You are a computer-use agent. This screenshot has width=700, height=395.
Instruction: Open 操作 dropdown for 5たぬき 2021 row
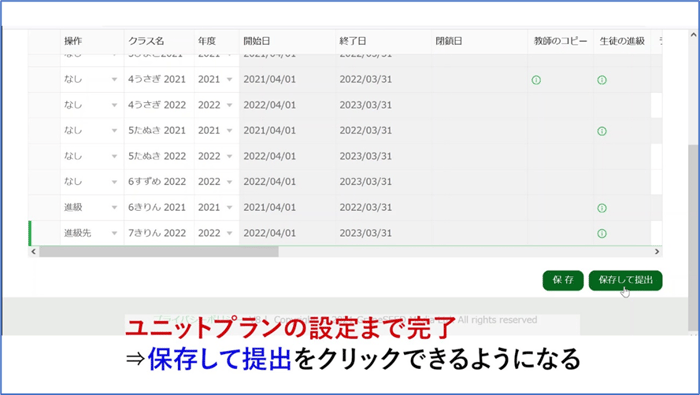(x=114, y=131)
